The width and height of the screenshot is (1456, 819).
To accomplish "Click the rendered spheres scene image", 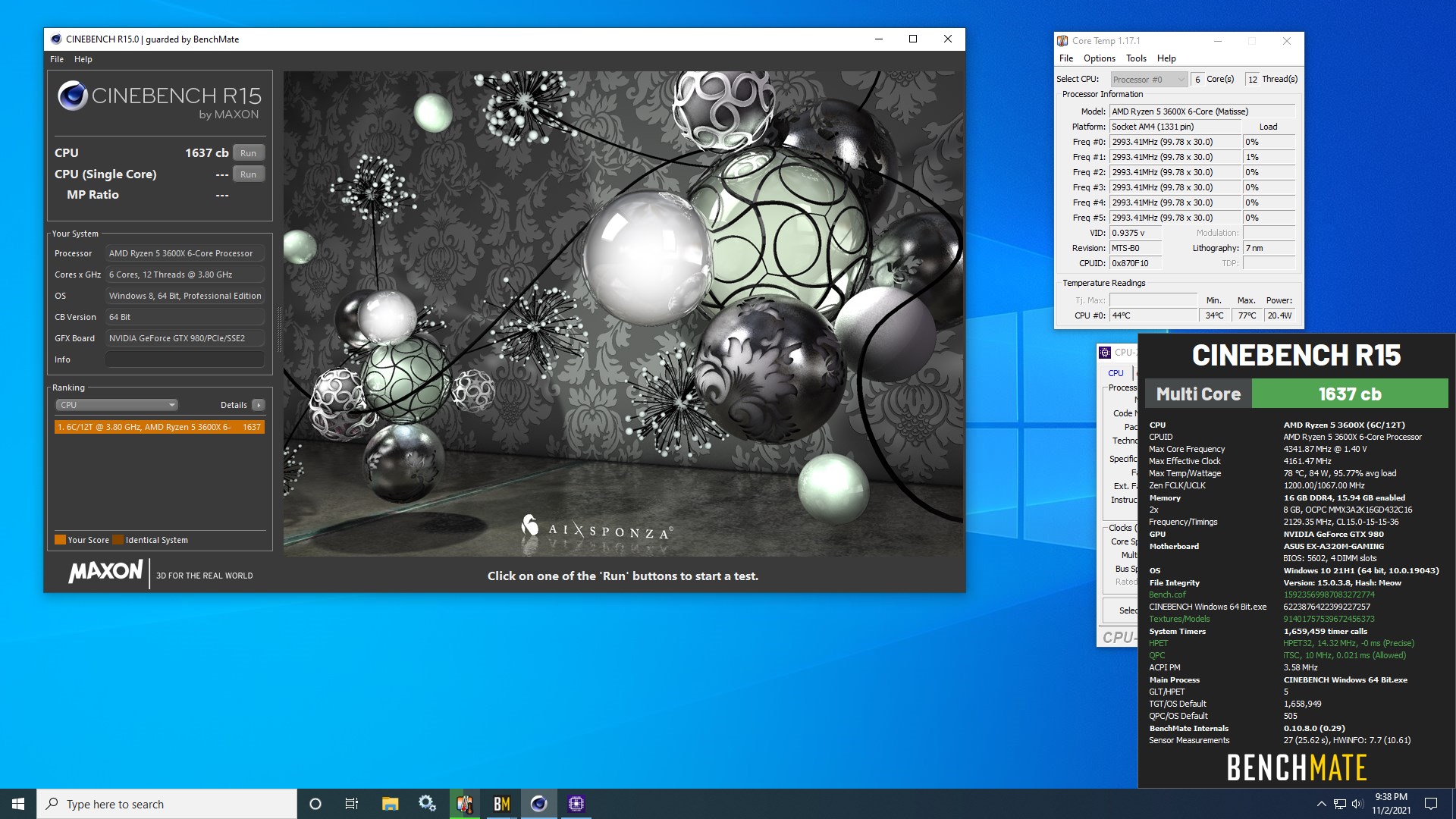I will (x=623, y=314).
